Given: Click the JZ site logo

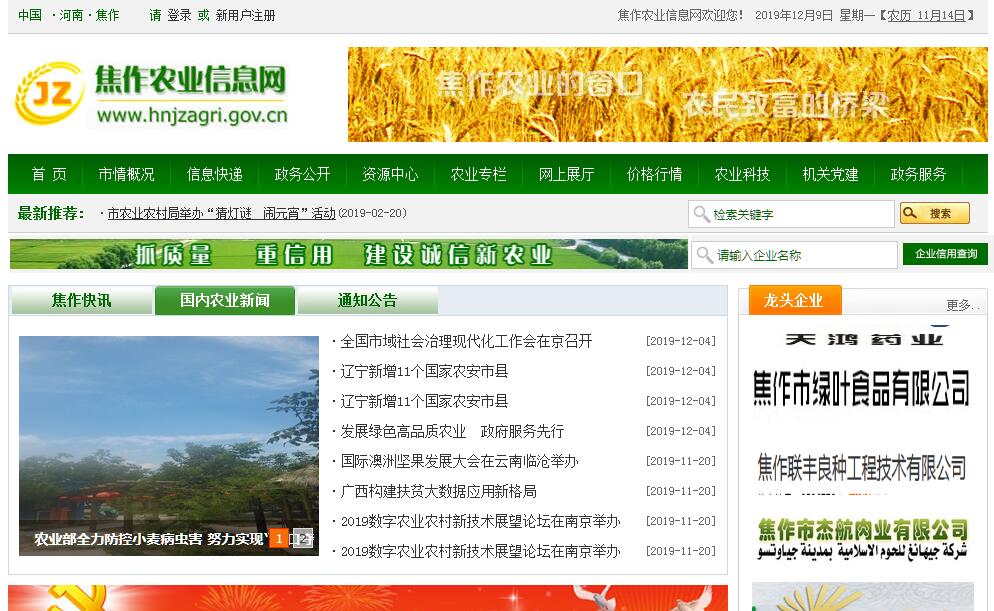Looking at the screenshot, I should tap(48, 94).
